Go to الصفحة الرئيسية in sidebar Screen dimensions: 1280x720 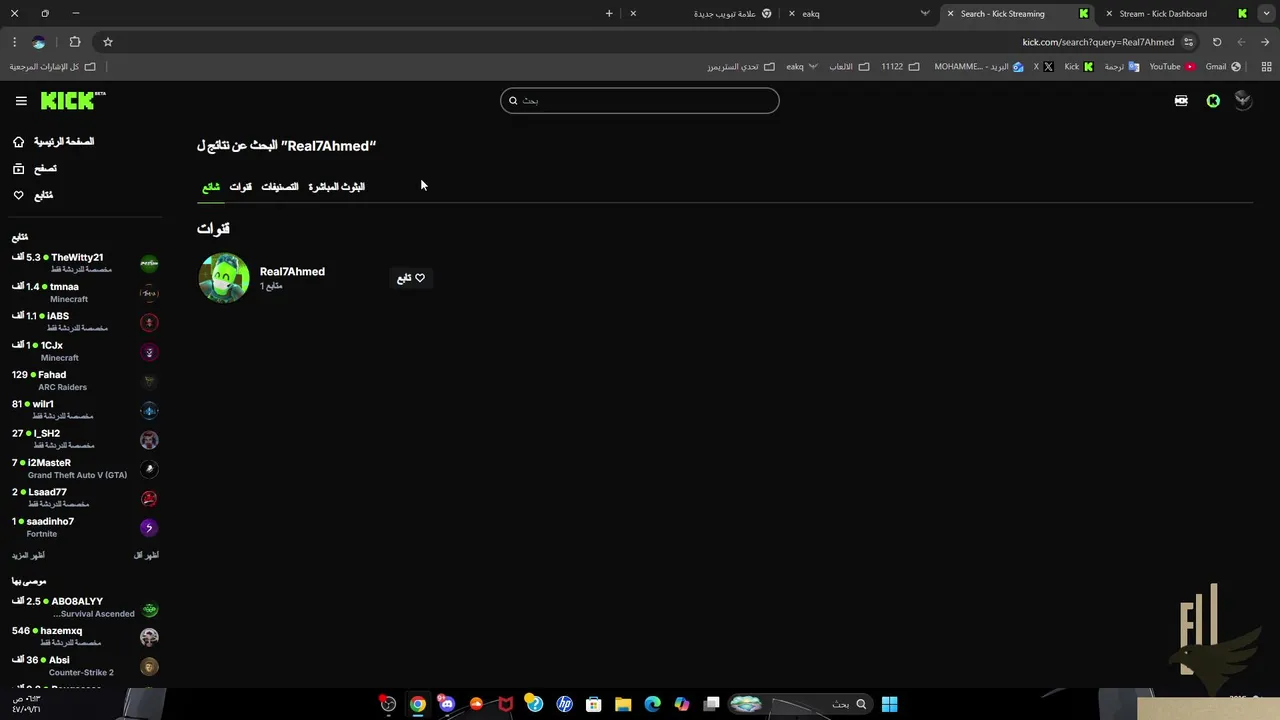click(54, 142)
